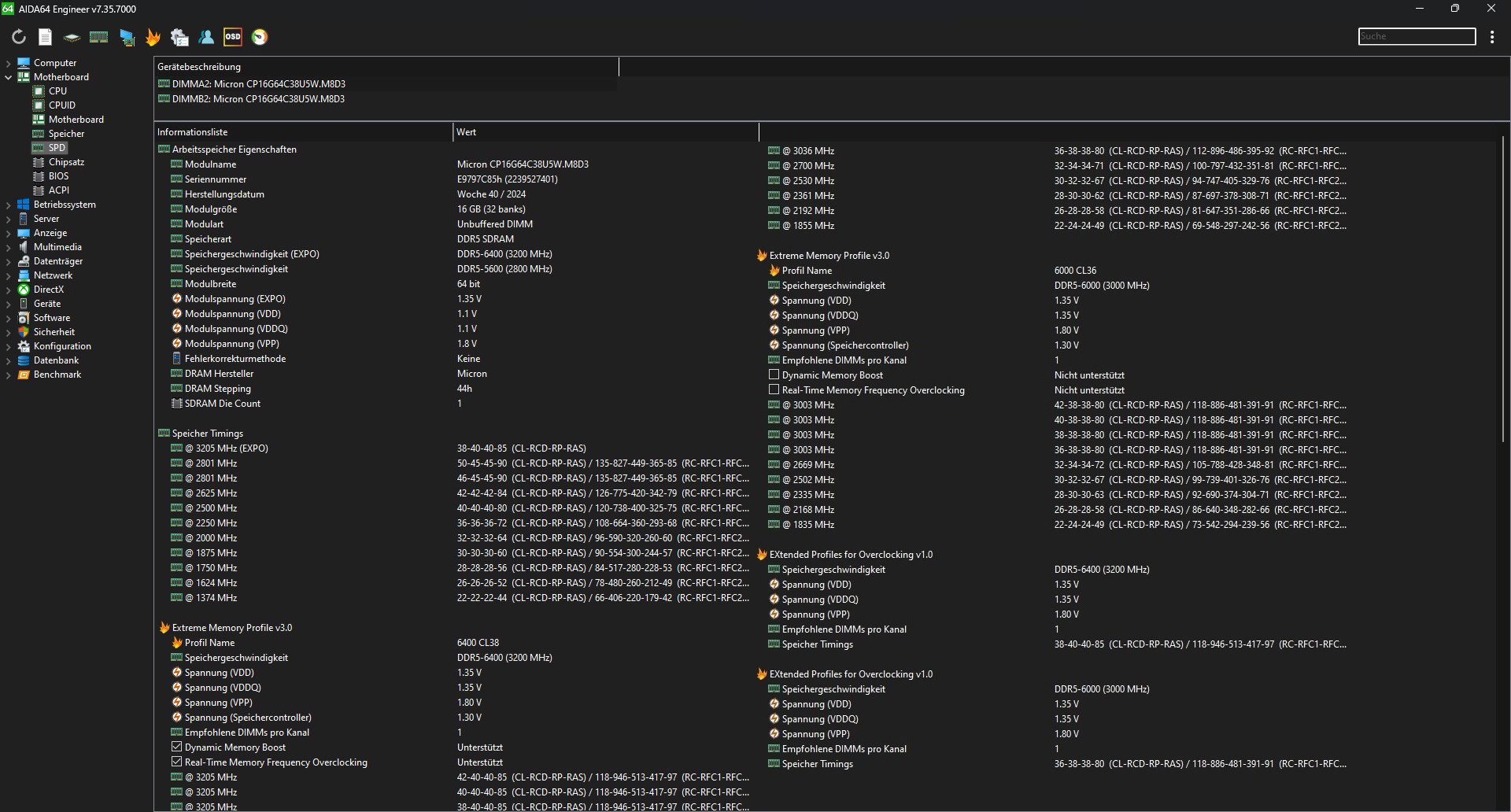This screenshot has width=1511, height=812.
Task: Click the vertical scrollbar of the information list
Action: click(1502, 288)
